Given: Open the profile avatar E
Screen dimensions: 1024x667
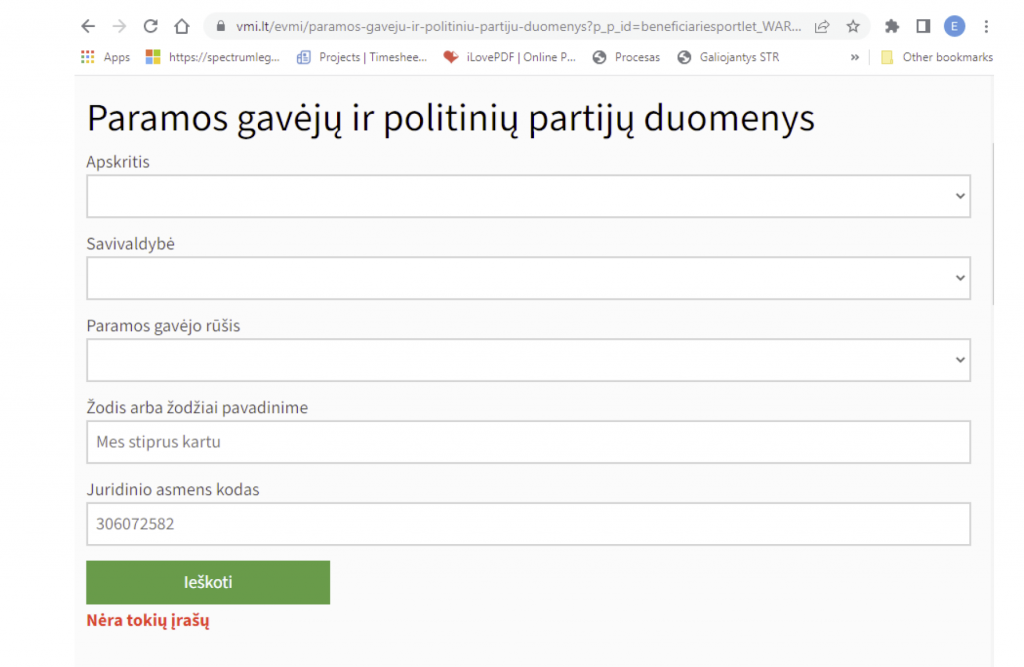Looking at the screenshot, I should 954,26.
